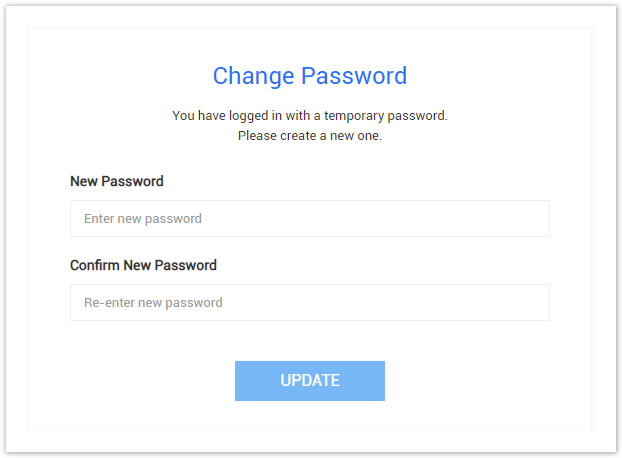Click the blue UPDATE button
This screenshot has width=622, height=458.
point(310,381)
